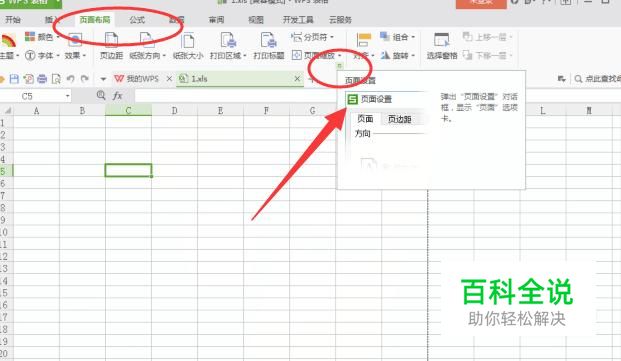This screenshot has height=361, width=621.
Task: Click into the formula bar input
Action: [x=236, y=96]
